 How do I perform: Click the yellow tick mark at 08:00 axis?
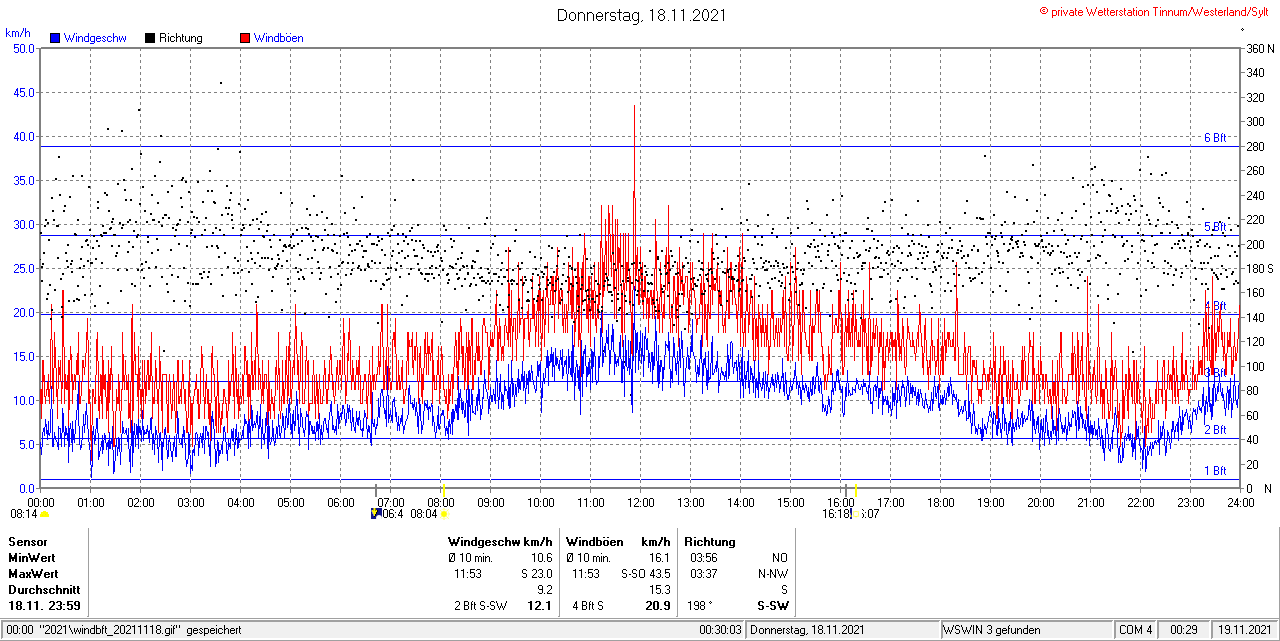pos(443,489)
